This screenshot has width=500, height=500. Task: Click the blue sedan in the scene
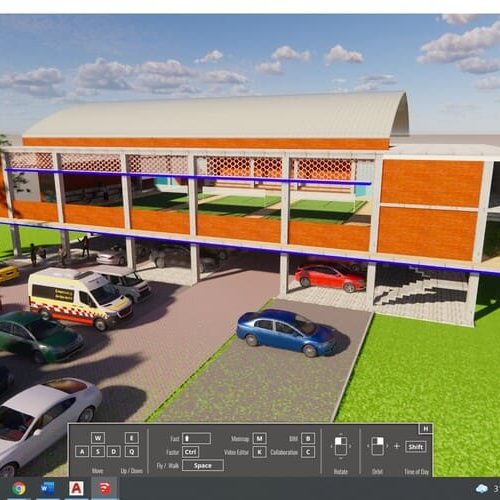click(288, 332)
